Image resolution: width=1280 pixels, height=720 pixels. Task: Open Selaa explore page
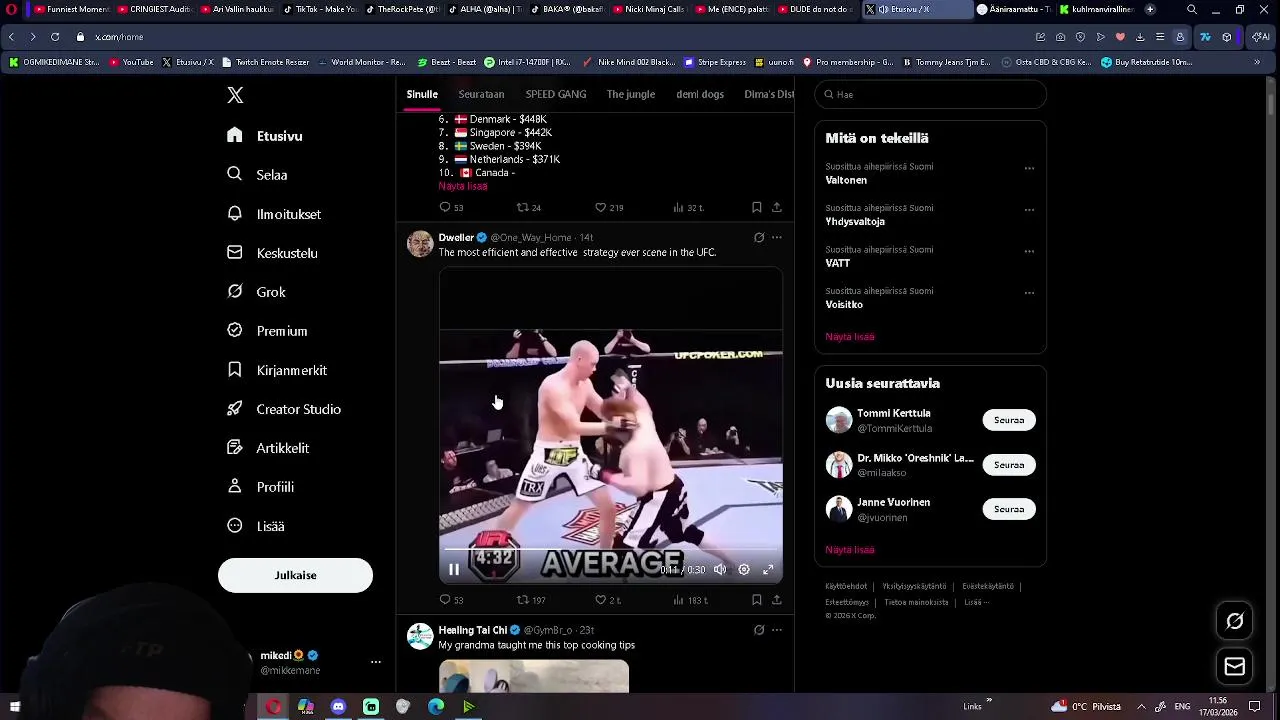258,174
